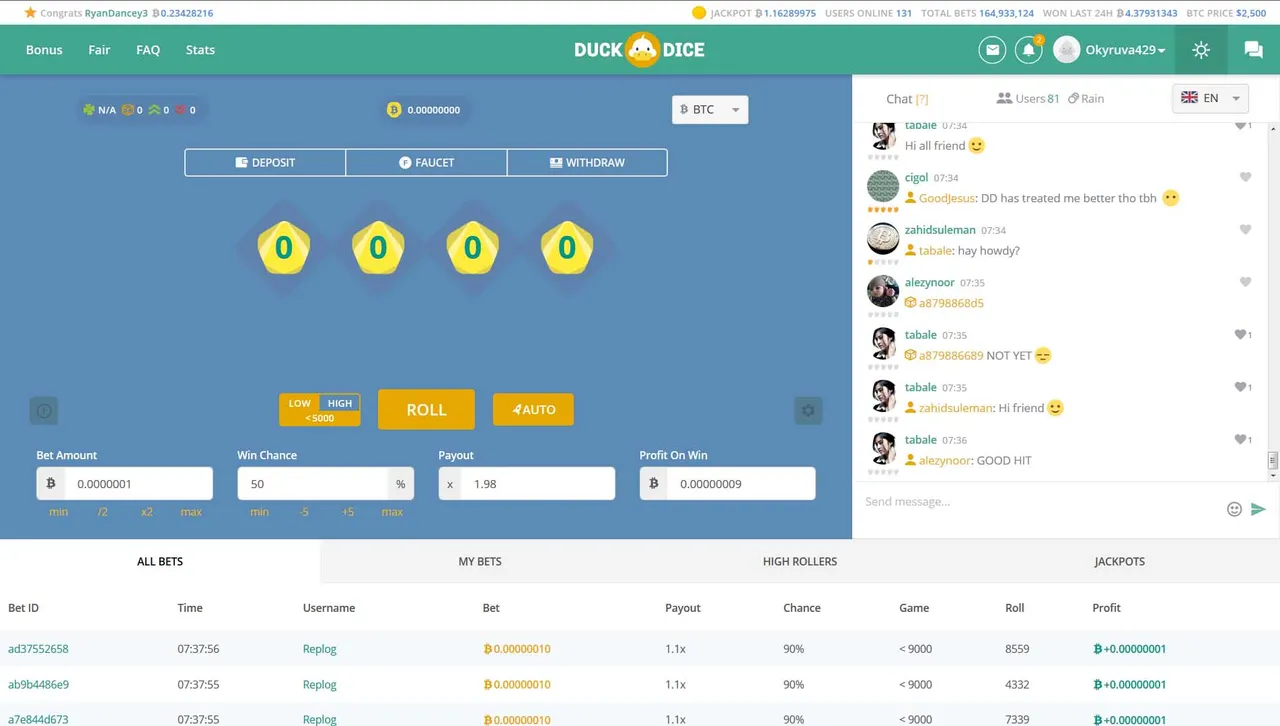Image resolution: width=1280 pixels, height=726 pixels.
Task: Open Rain link in chat header
Action: click(1086, 98)
